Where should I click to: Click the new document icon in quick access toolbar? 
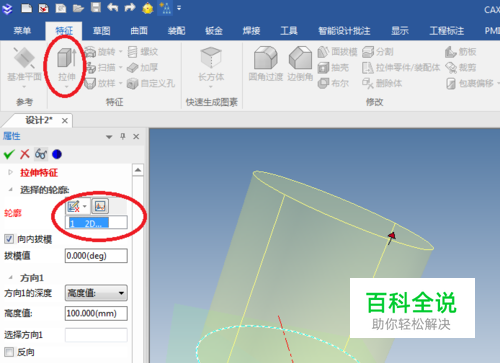[x=27, y=8]
